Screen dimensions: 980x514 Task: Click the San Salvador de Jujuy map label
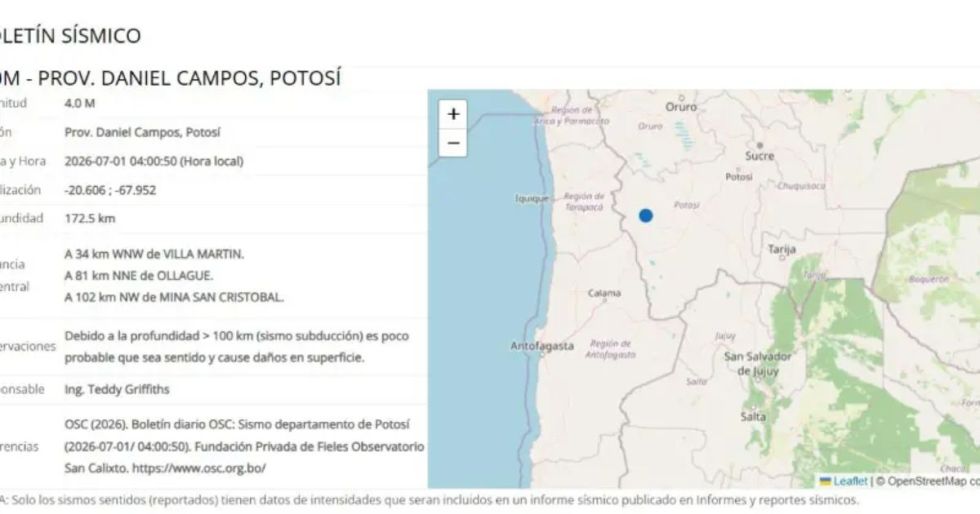click(758, 363)
